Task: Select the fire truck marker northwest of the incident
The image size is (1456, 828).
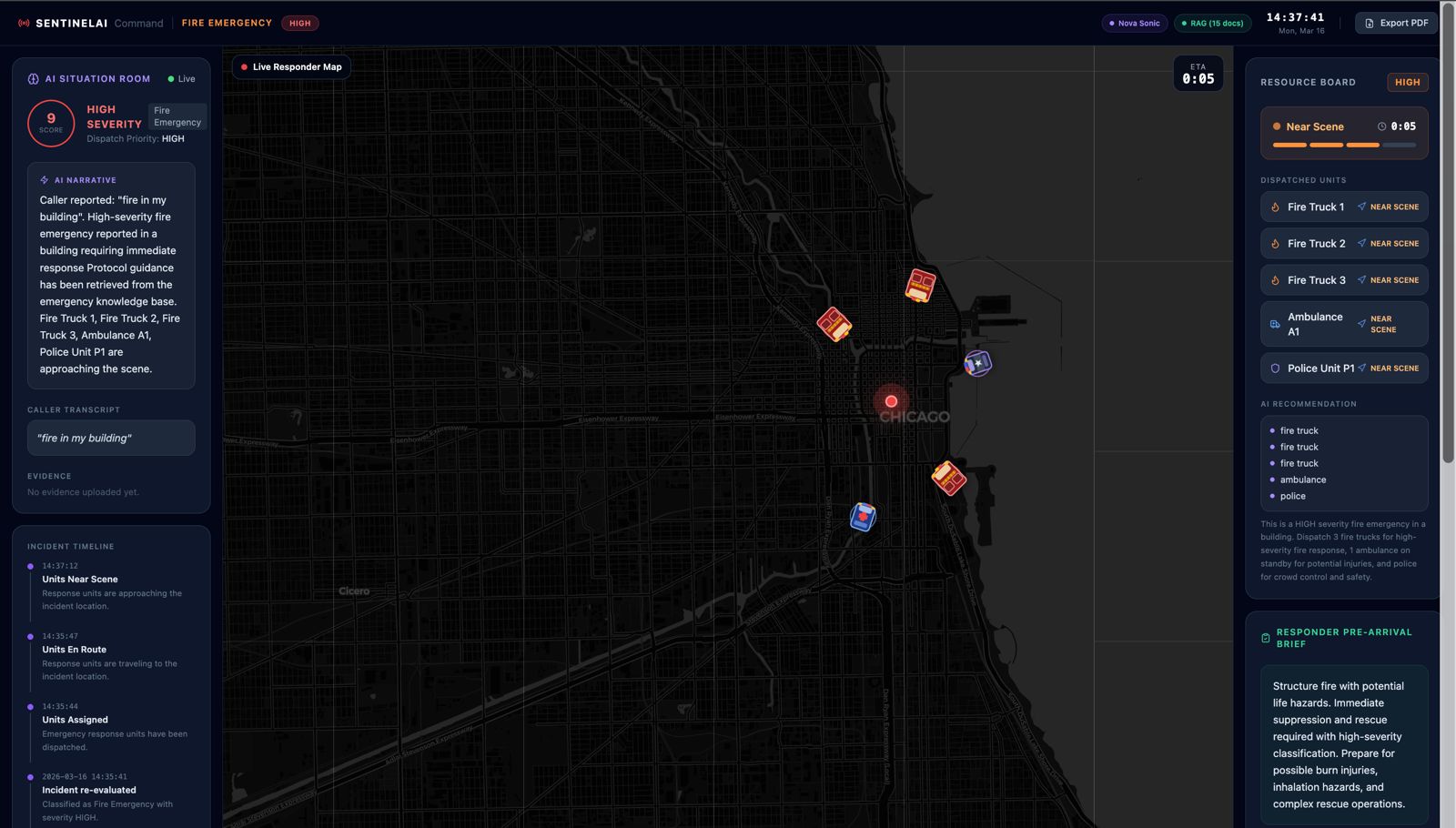Action: coord(834,324)
